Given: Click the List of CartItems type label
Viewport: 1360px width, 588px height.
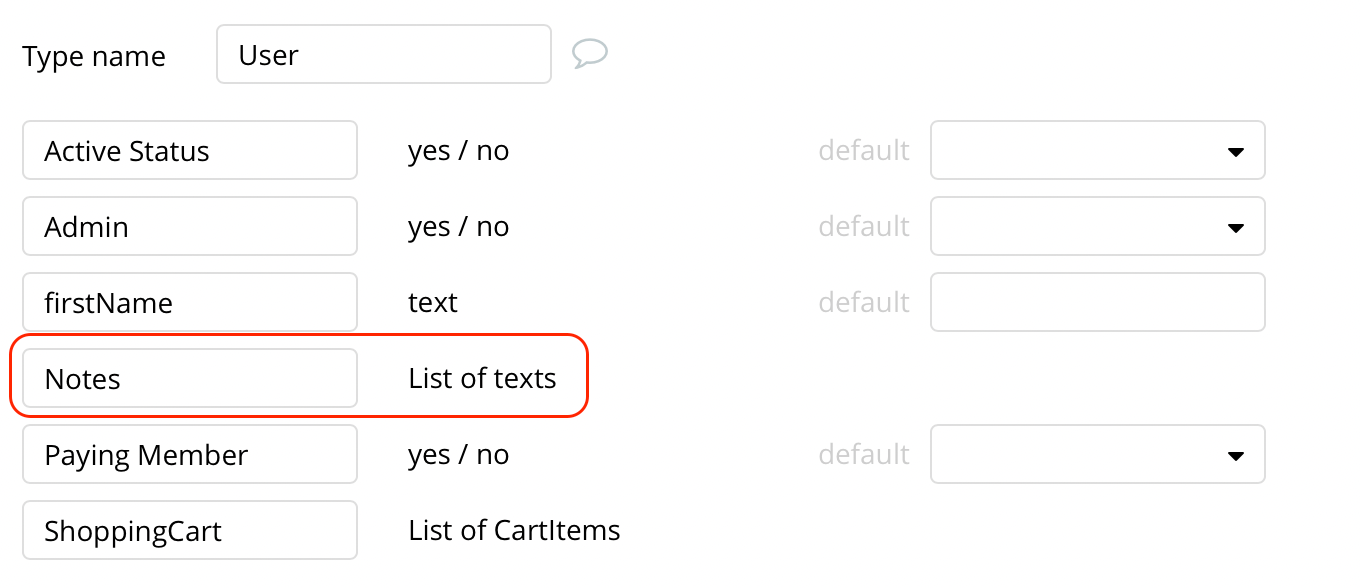Looking at the screenshot, I should (515, 530).
